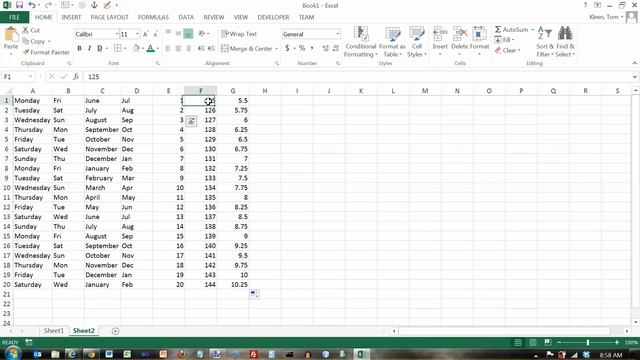The height and width of the screenshot is (360, 640).
Task: Click zoom in plus button
Action: (617, 342)
